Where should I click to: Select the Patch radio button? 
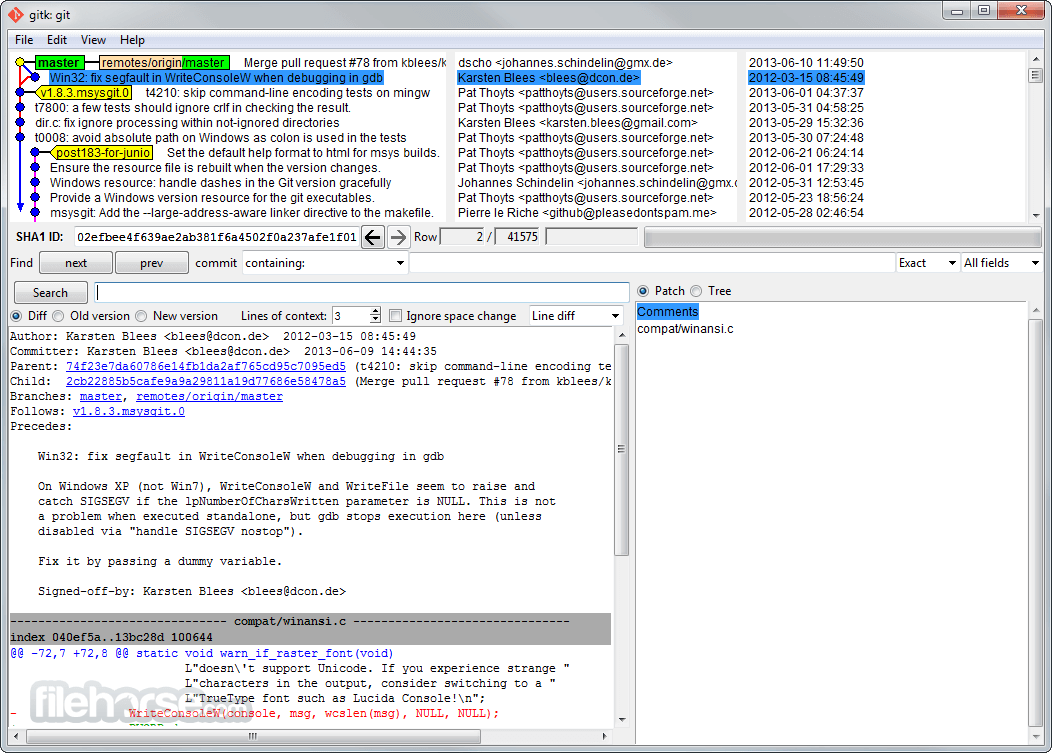643,291
